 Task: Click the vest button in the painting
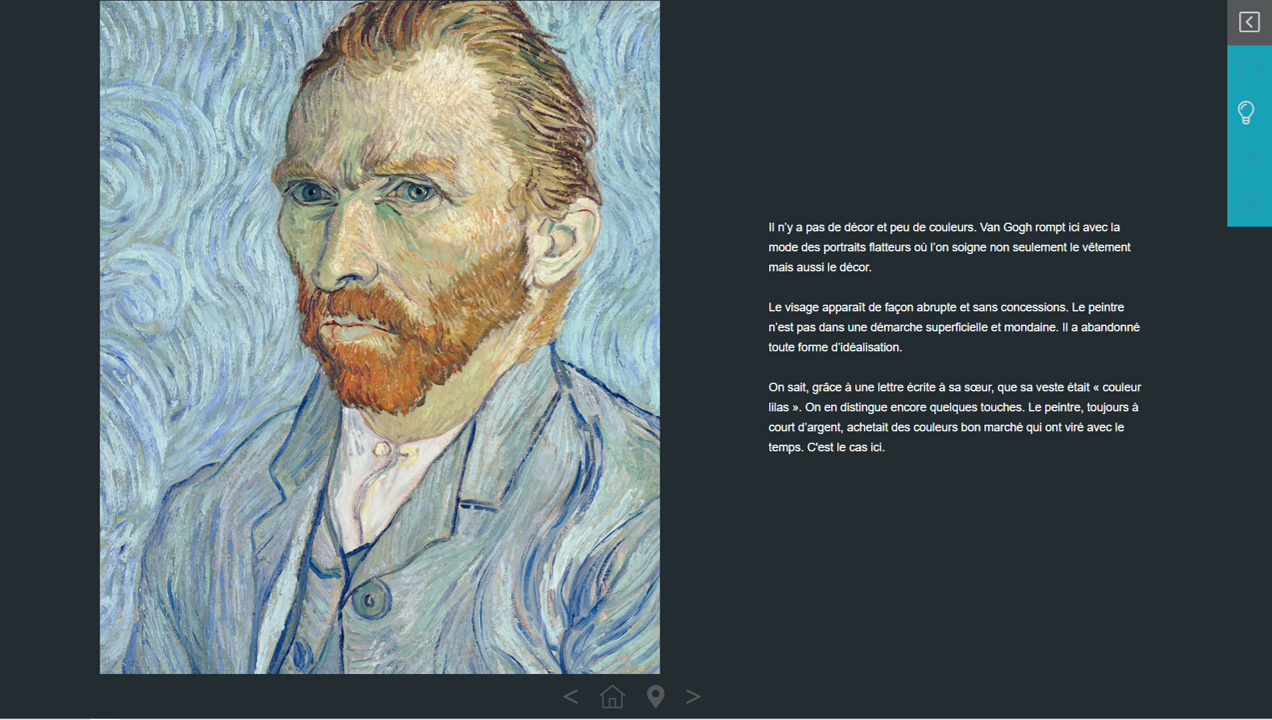coord(369,600)
